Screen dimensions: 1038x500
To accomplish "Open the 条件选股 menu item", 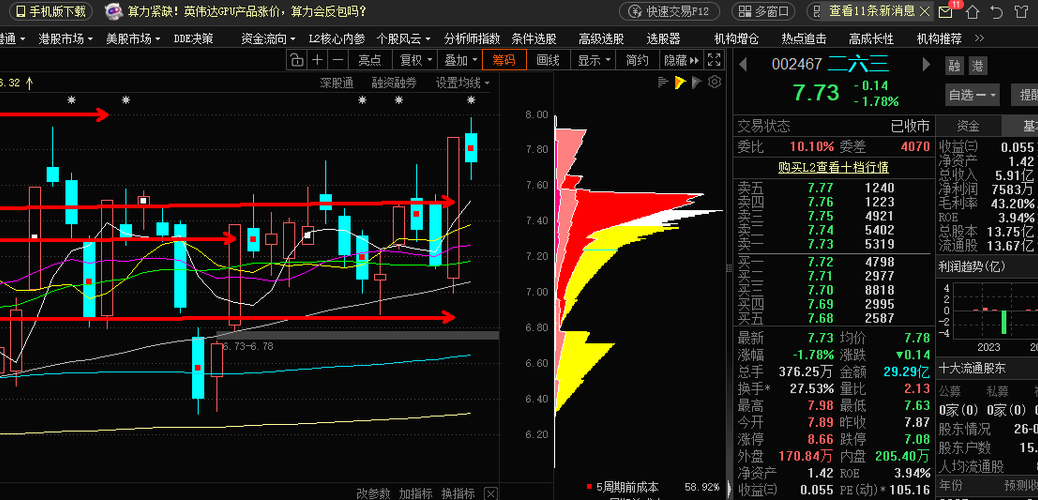I will [534, 38].
